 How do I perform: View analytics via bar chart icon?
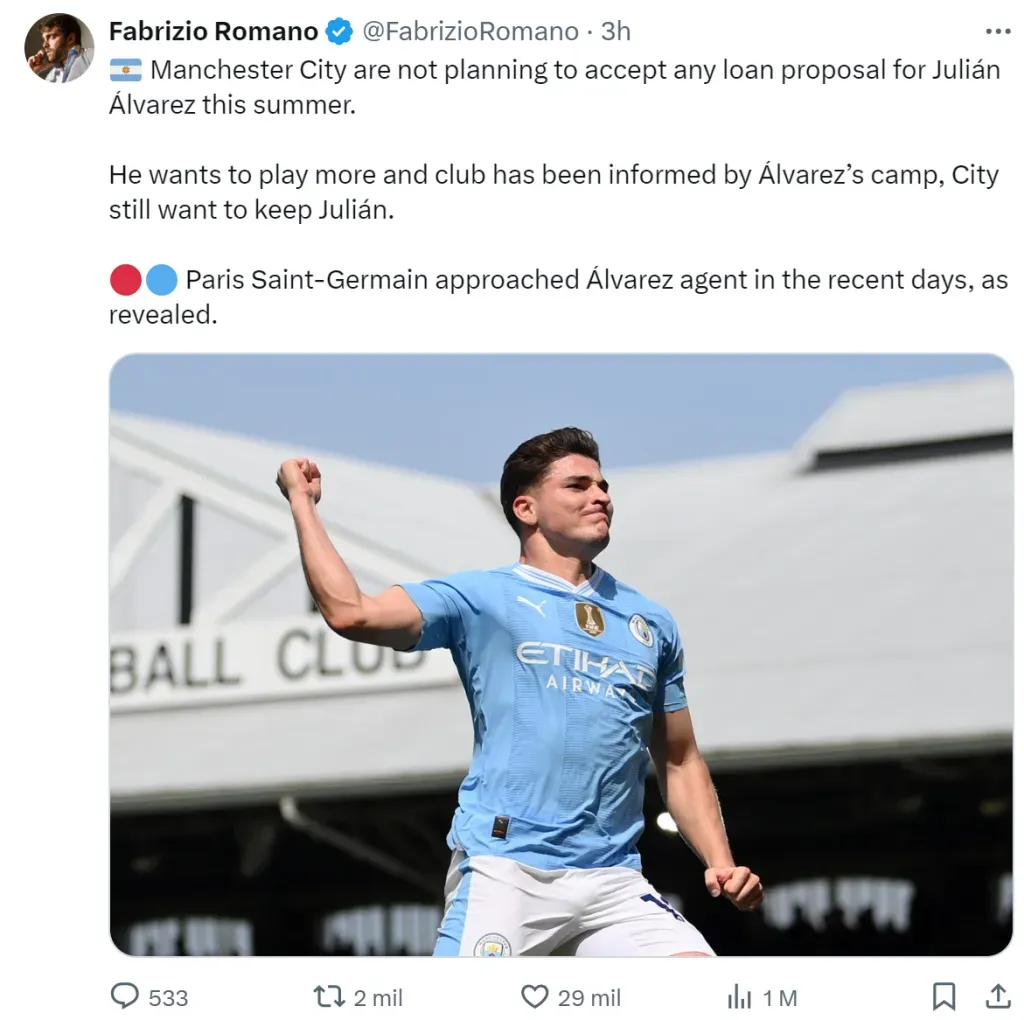tap(739, 997)
